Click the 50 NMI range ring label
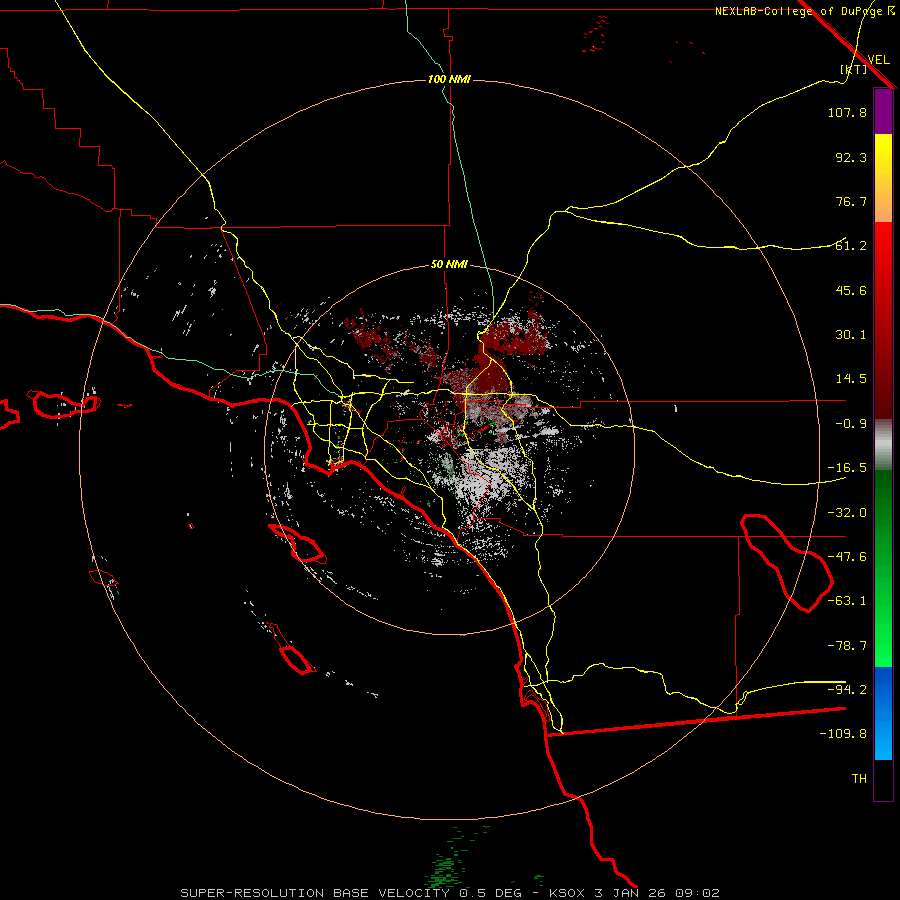 click(x=449, y=265)
